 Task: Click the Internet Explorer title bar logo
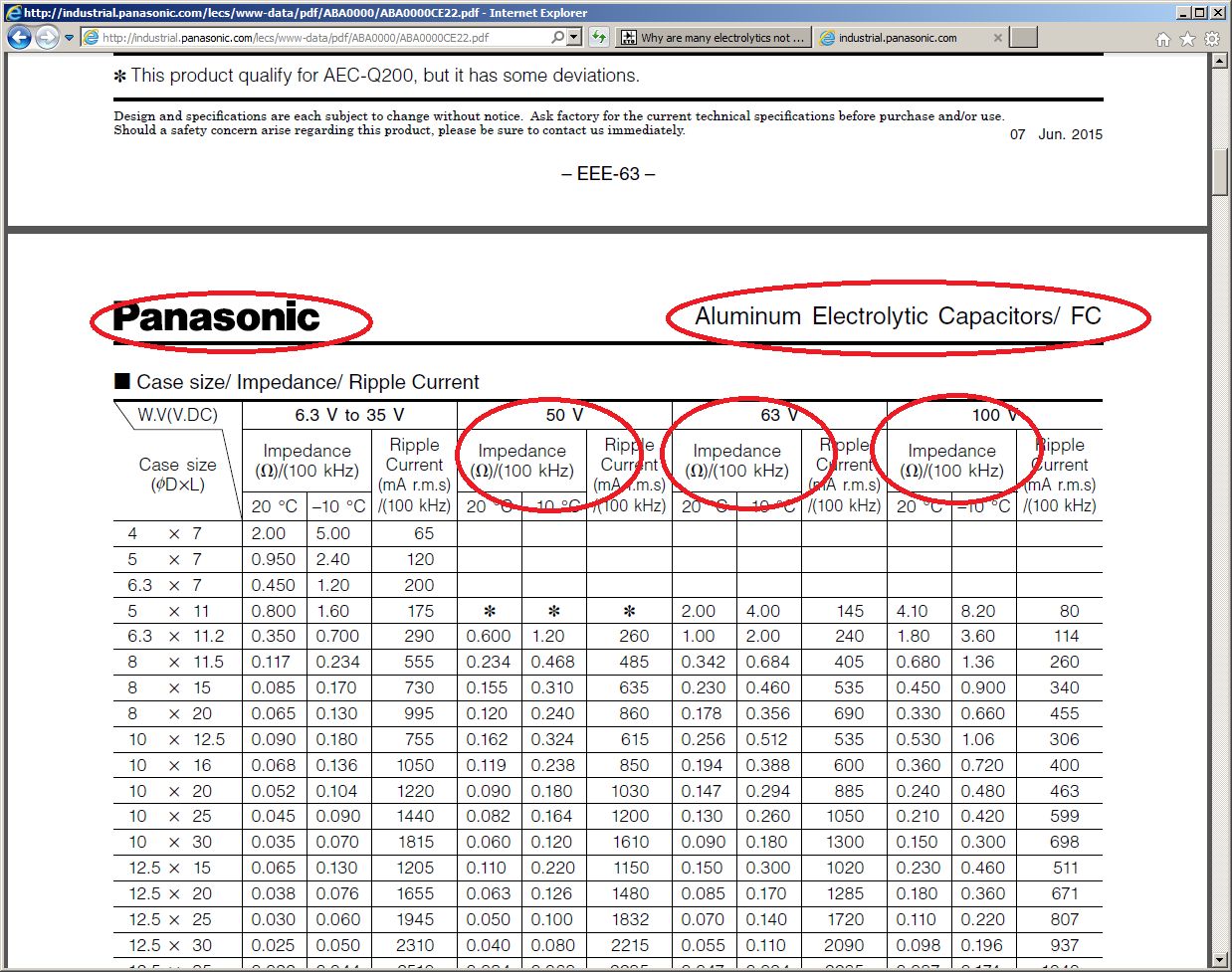coord(14,12)
